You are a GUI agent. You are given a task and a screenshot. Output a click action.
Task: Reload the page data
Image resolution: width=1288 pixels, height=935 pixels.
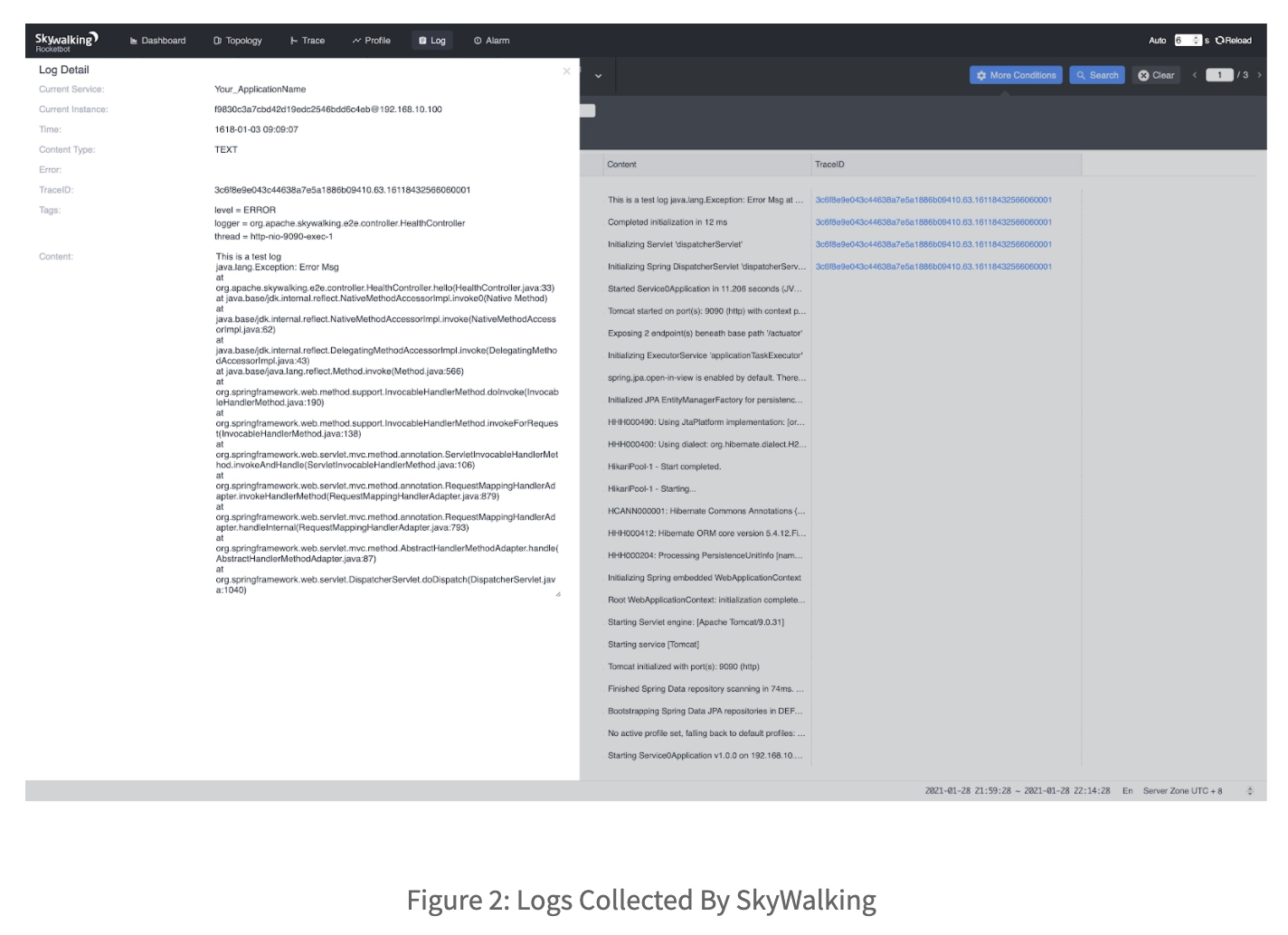click(1234, 41)
